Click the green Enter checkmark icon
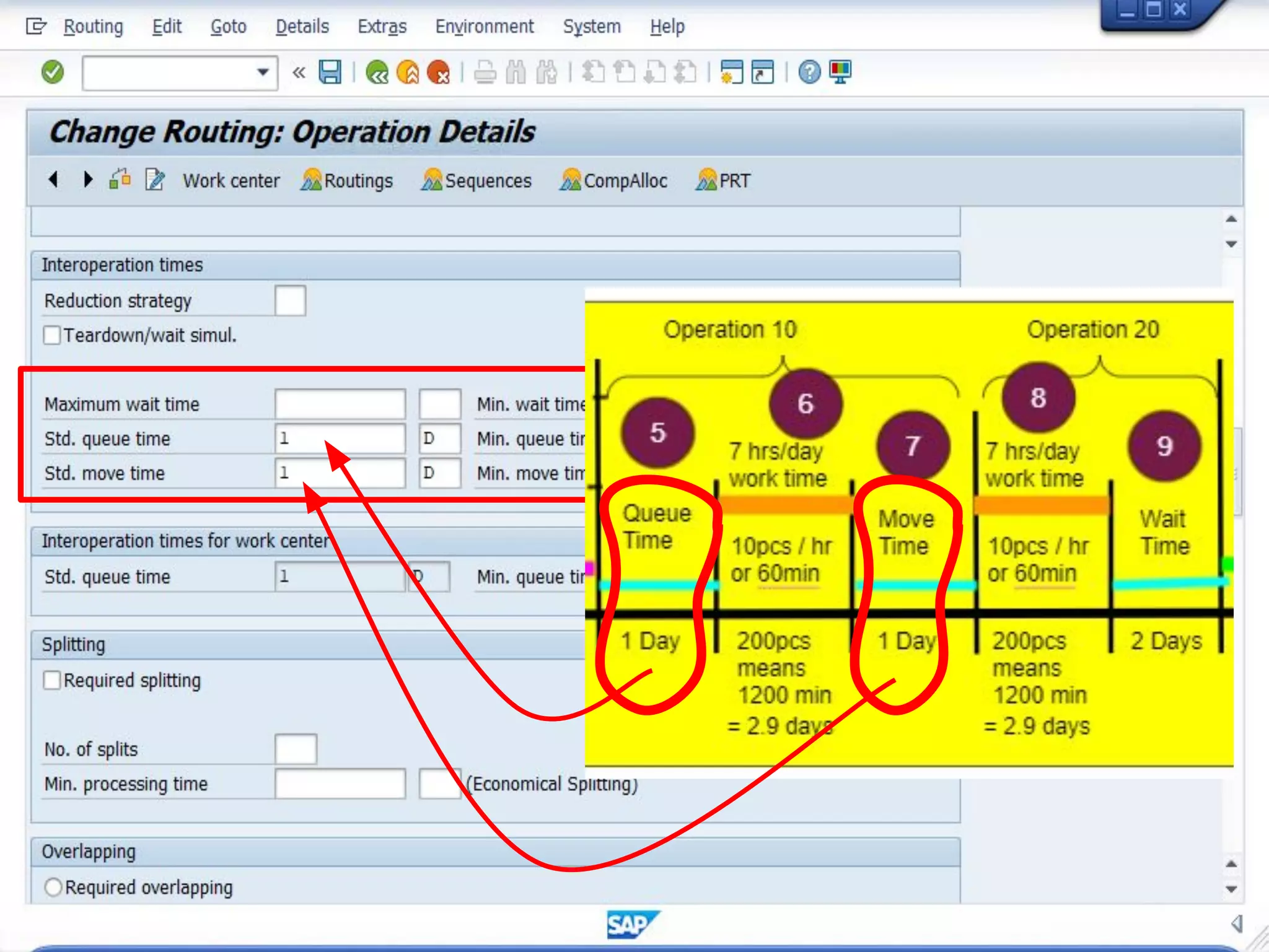The width and height of the screenshot is (1269, 952). pos(53,72)
